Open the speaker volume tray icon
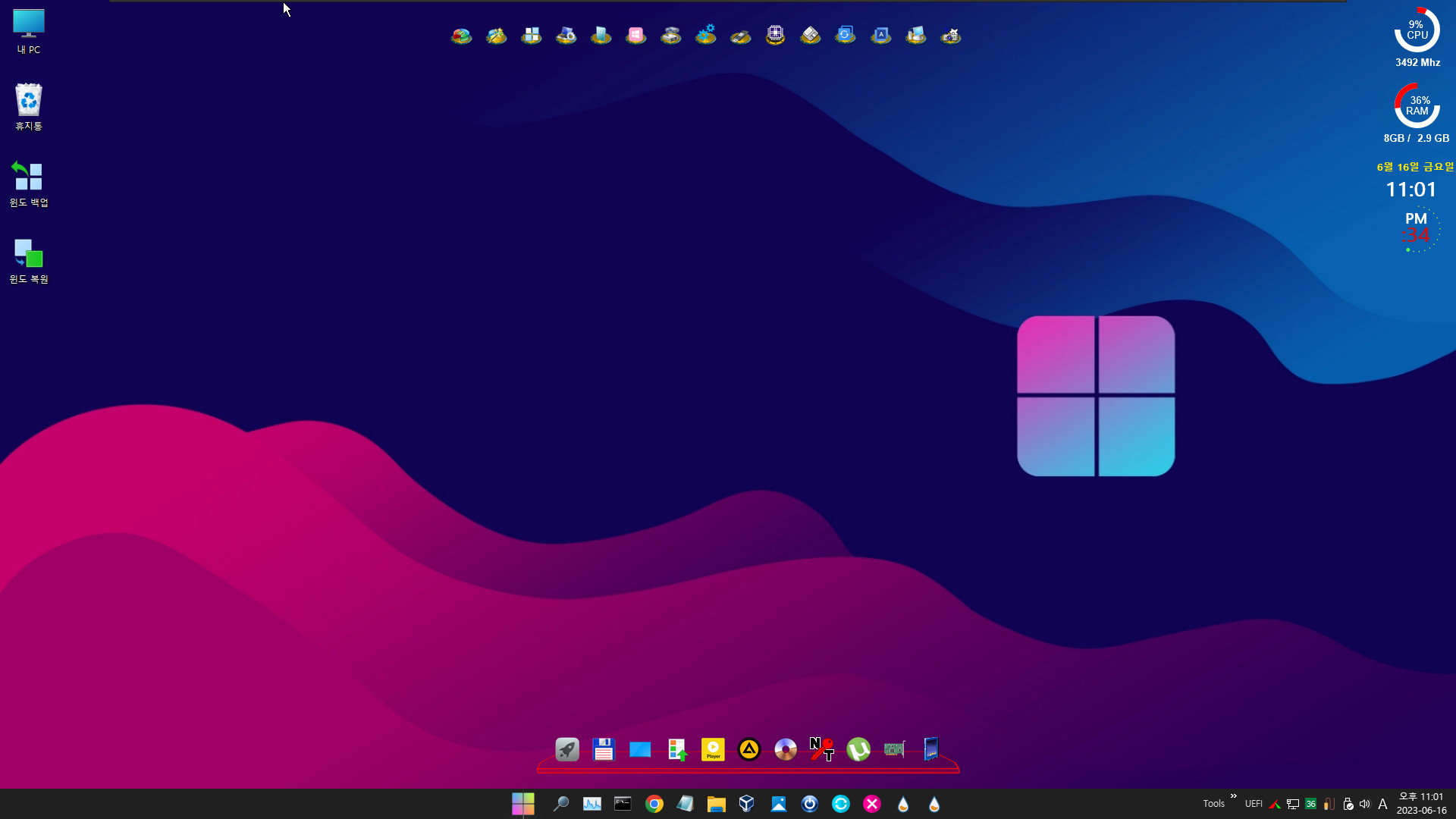Viewport: 1456px width, 819px height. coord(1365,804)
